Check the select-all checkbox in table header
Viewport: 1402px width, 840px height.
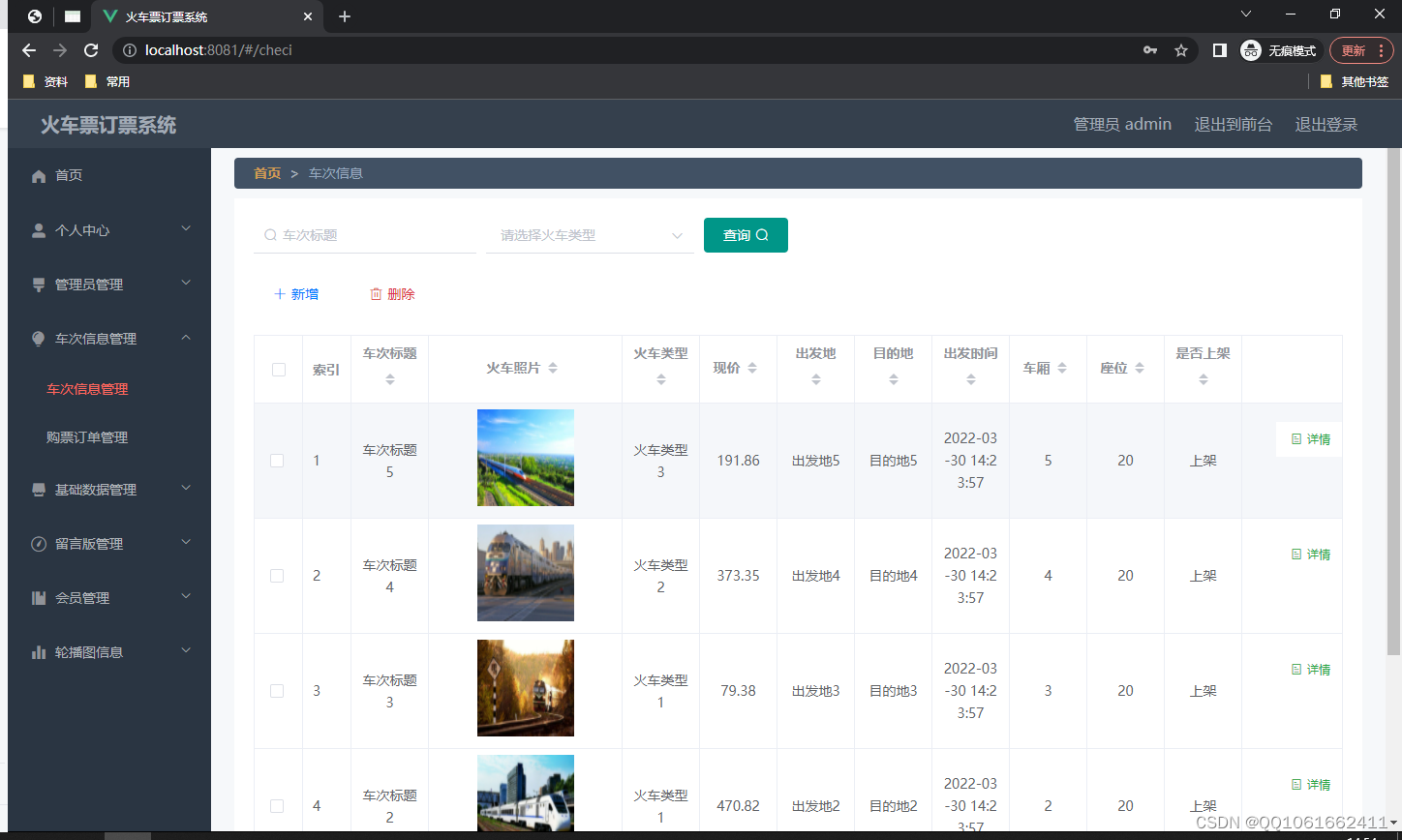click(x=278, y=369)
